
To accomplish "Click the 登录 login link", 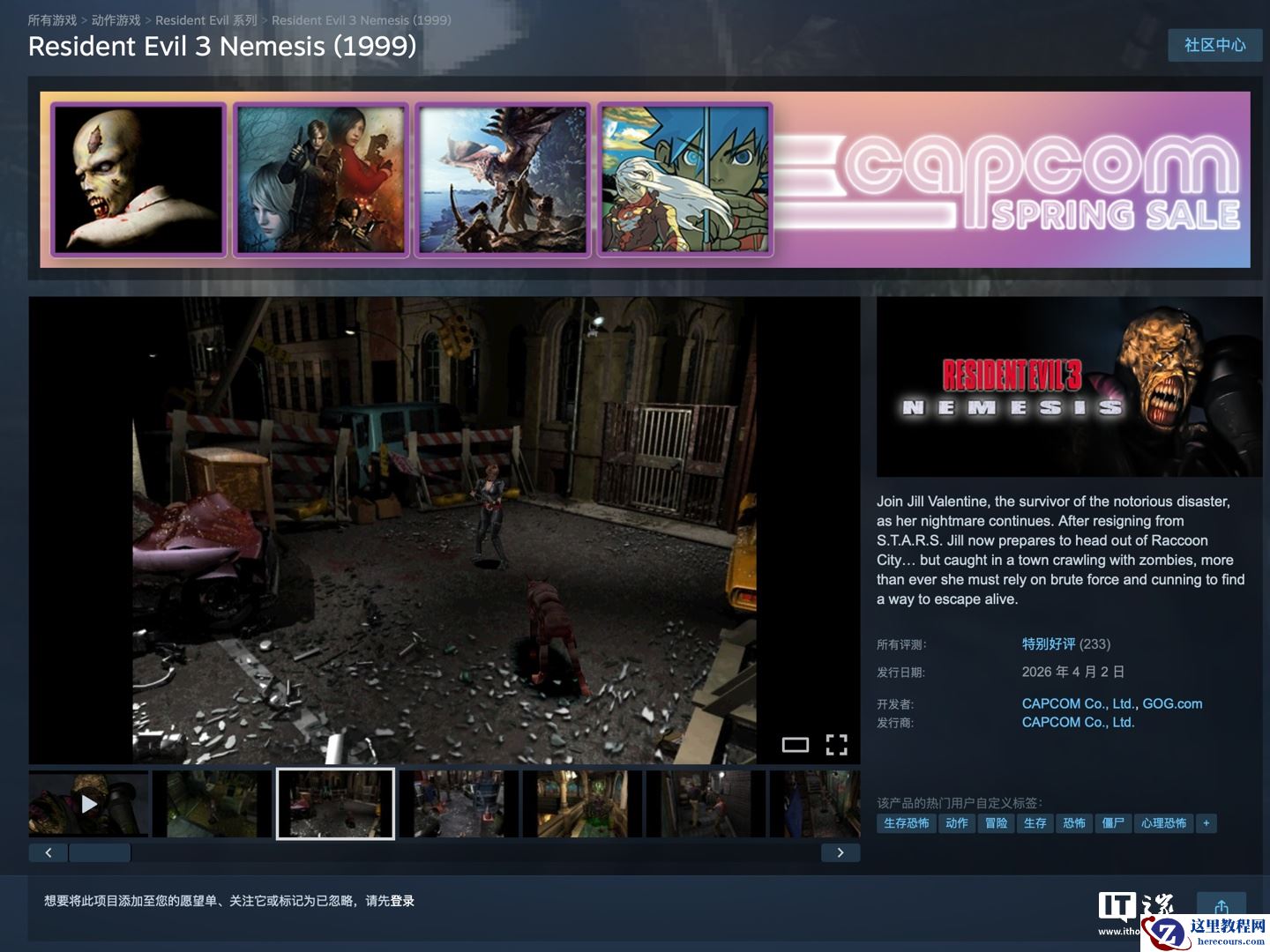I will 402,901.
